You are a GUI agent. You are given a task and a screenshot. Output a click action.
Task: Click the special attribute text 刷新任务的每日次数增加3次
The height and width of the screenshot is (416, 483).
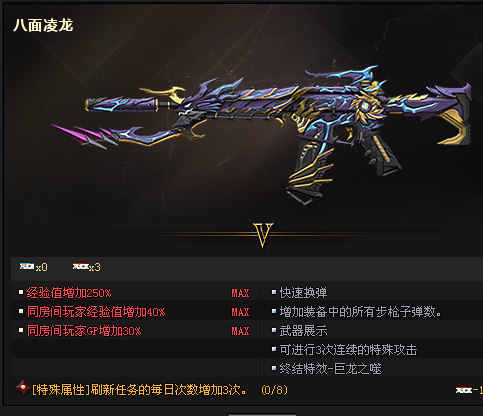pos(169,390)
